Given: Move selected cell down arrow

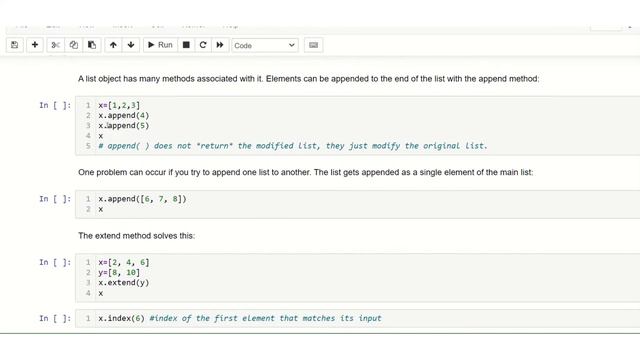Looking at the screenshot, I should pos(131,45).
